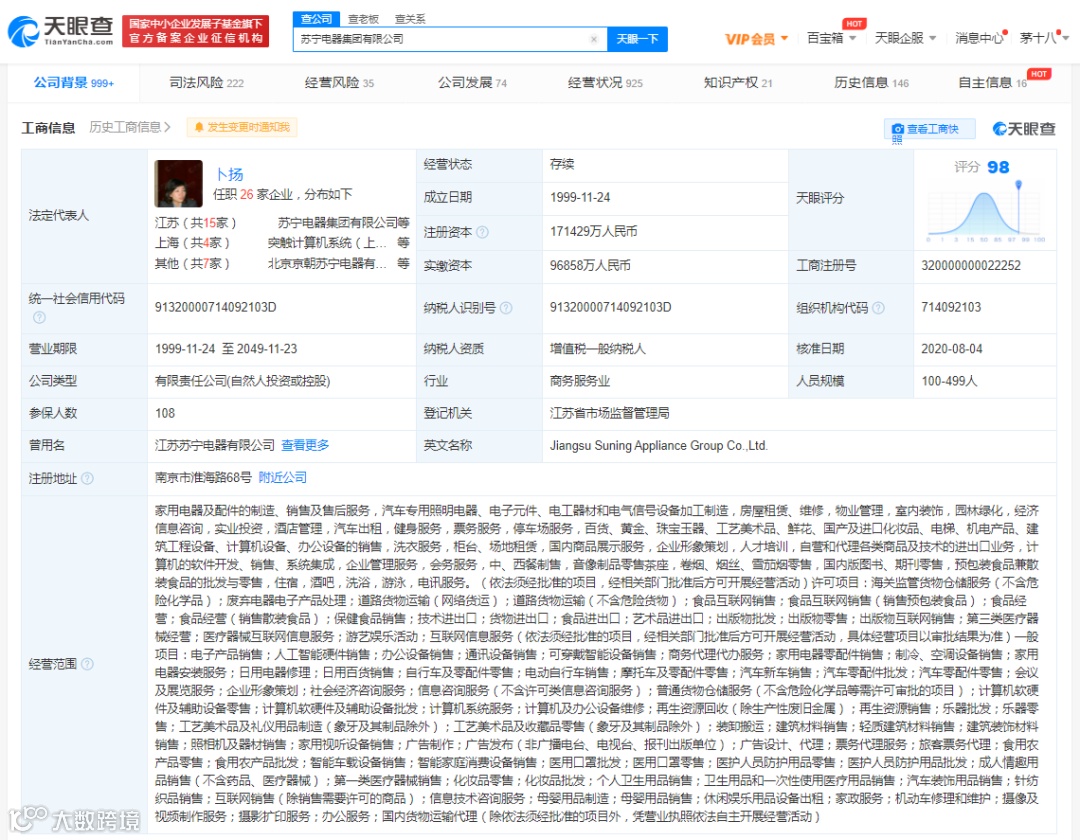This screenshot has height=840, width=1080.
Task: Expand the 天眼企服 dropdown
Action: click(905, 38)
